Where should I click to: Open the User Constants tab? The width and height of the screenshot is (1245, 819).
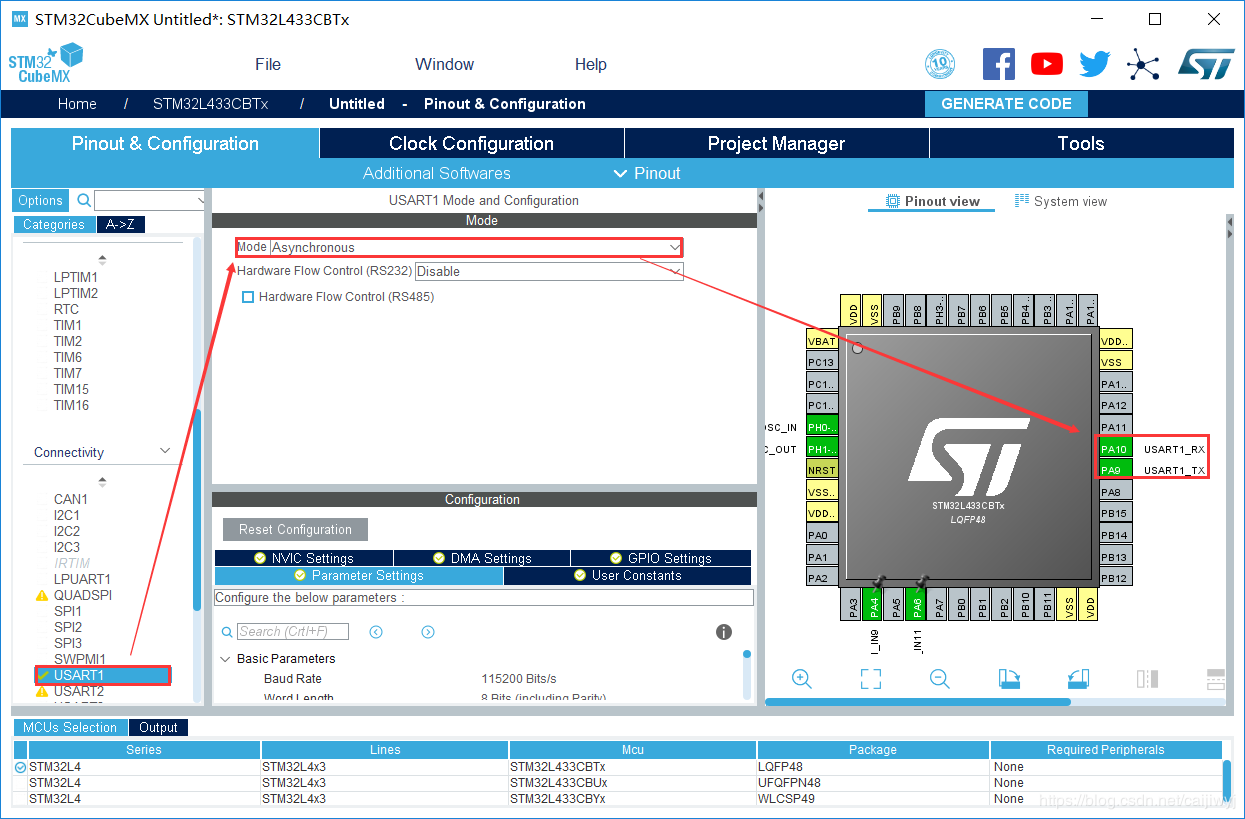pyautogui.click(x=627, y=576)
